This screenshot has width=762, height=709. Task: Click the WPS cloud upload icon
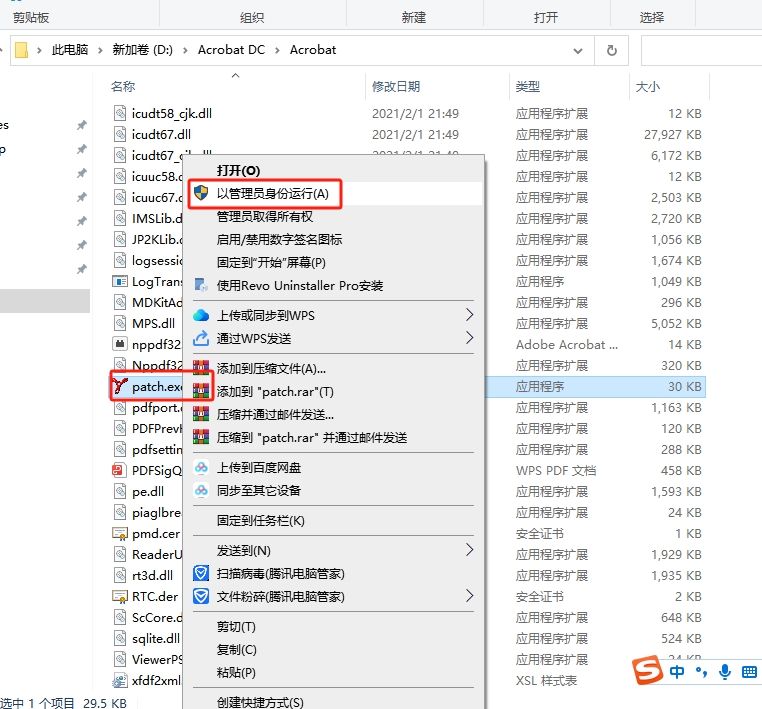tap(201, 315)
